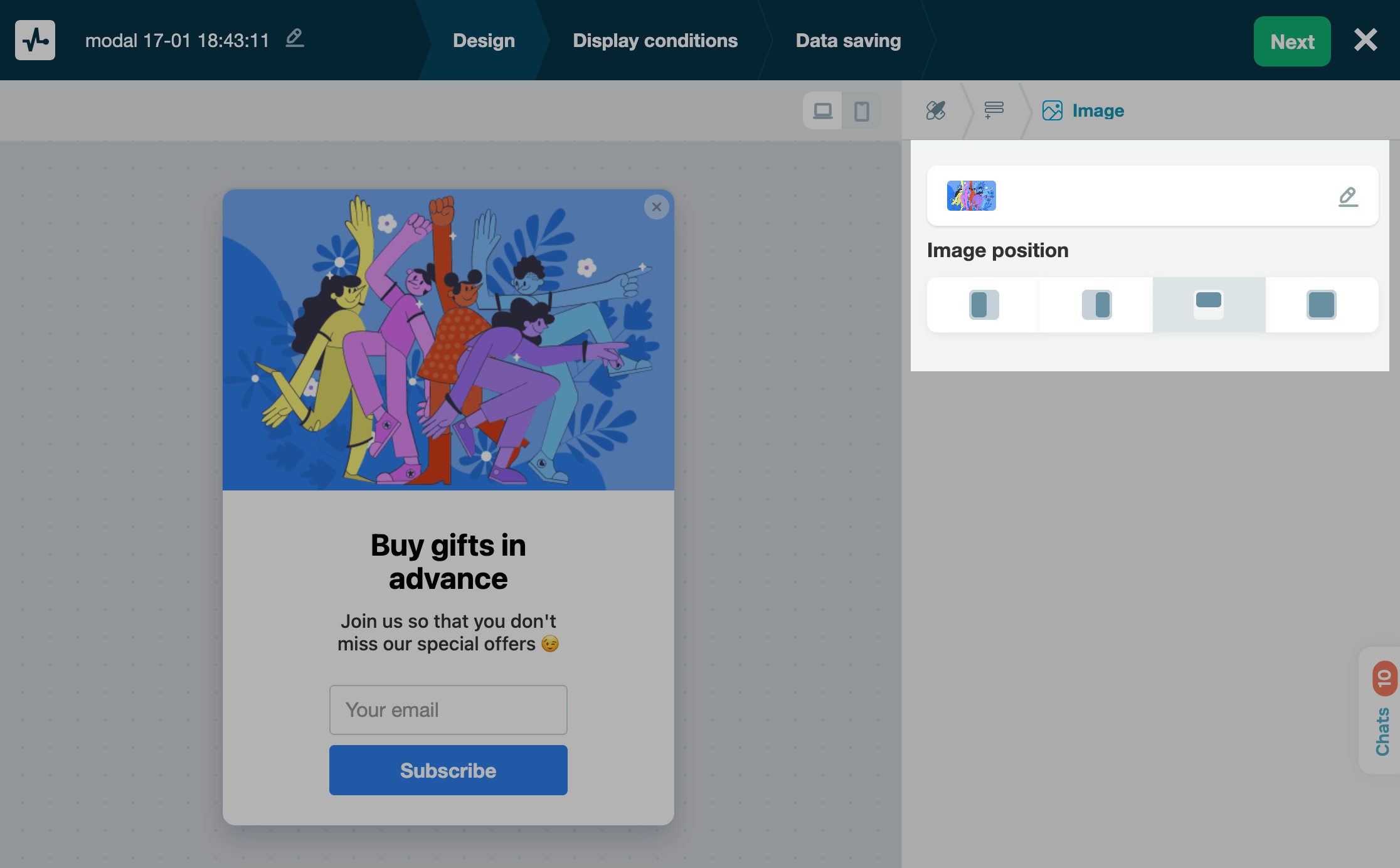Open the rocket breadcrumb icon in sidebar
Viewport: 1400px width, 868px height.
tap(936, 111)
